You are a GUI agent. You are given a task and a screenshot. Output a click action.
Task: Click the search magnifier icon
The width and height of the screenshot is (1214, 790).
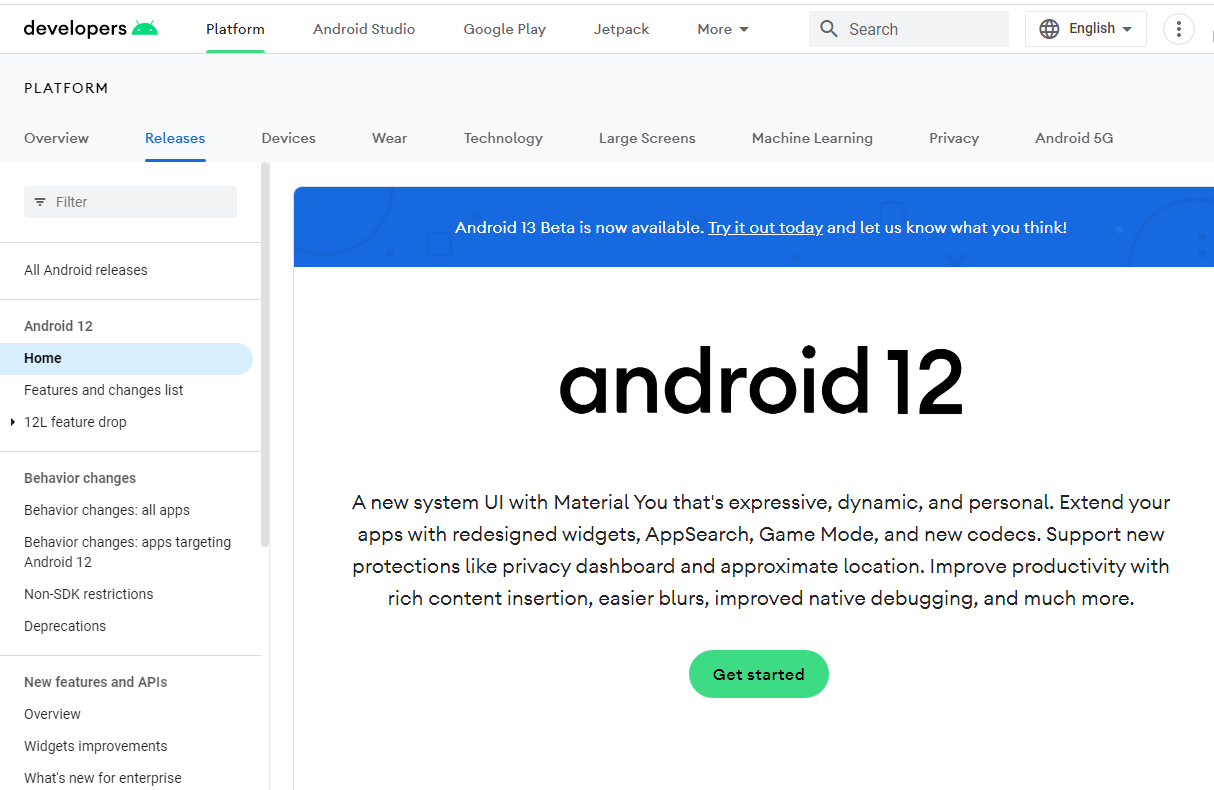pyautogui.click(x=828, y=29)
